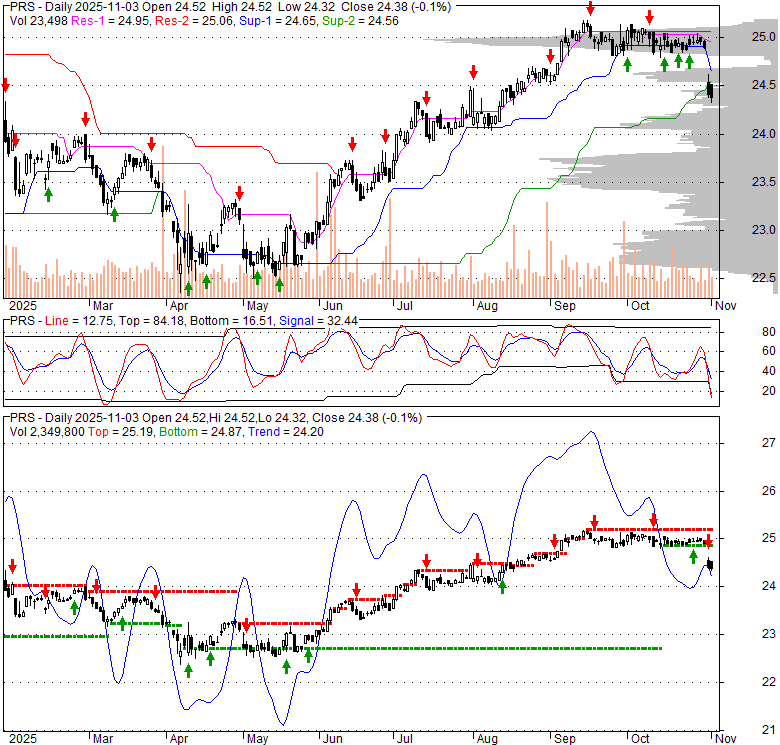Viewport: 780px width, 745px height.
Task: Click Jun on the top chart's date axis
Action: coord(332,306)
